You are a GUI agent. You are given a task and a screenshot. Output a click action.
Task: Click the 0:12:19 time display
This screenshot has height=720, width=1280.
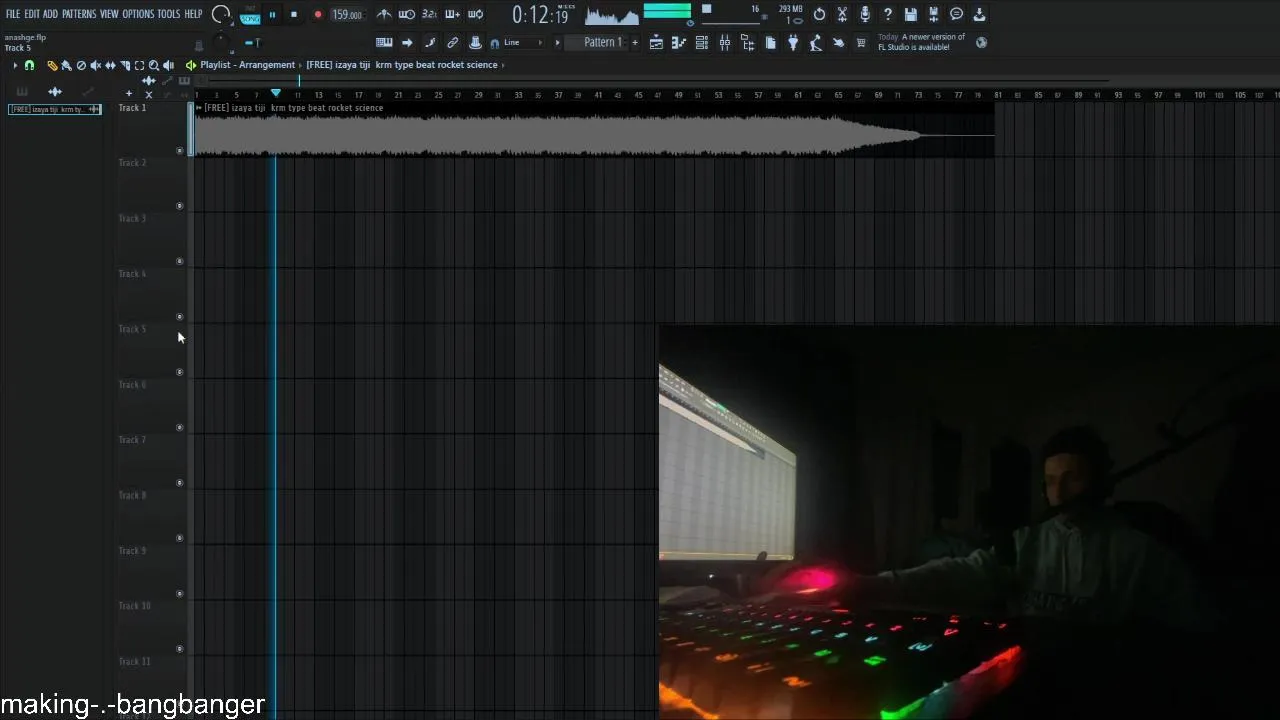tap(540, 15)
